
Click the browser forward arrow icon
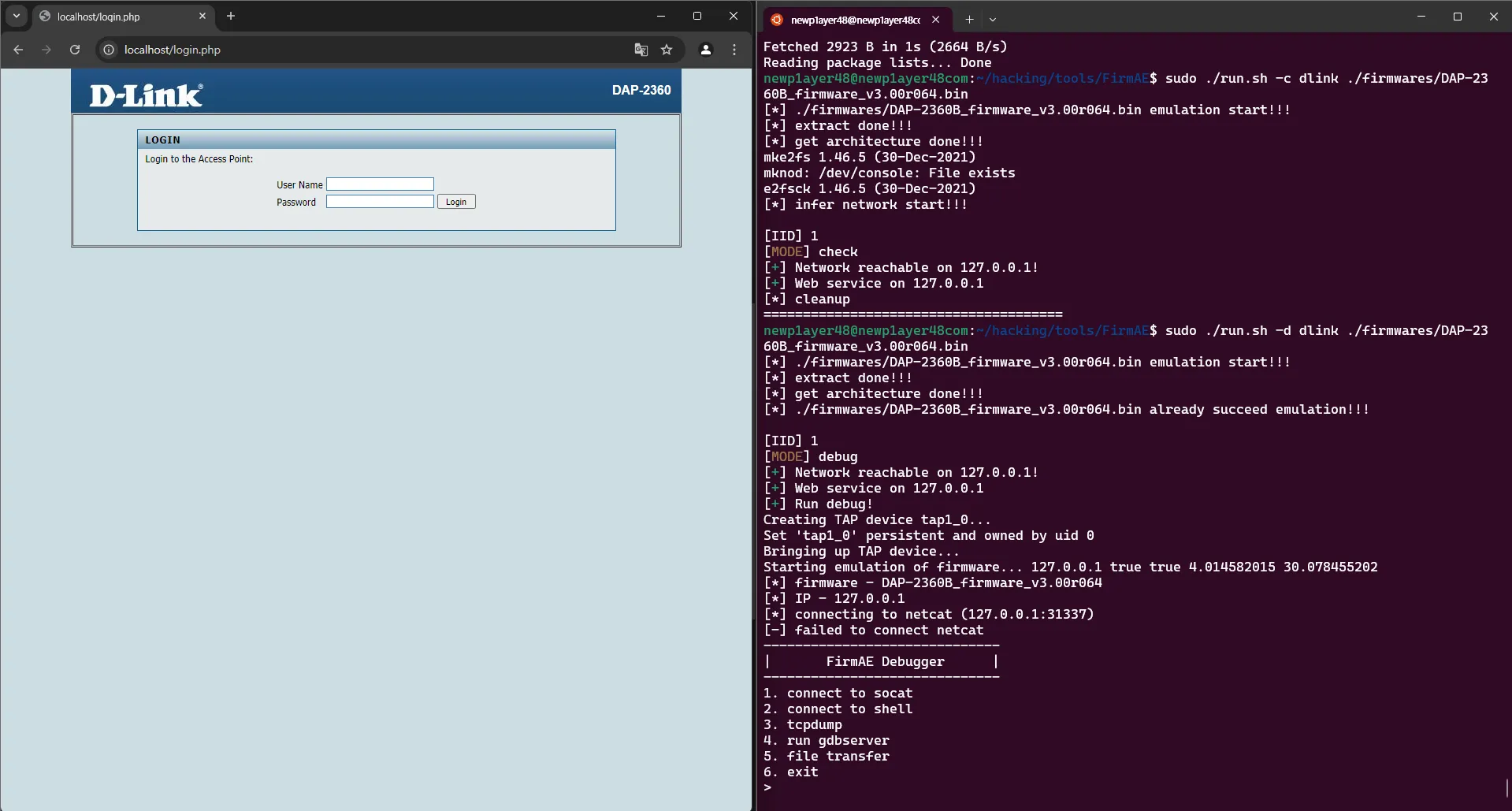pos(46,50)
